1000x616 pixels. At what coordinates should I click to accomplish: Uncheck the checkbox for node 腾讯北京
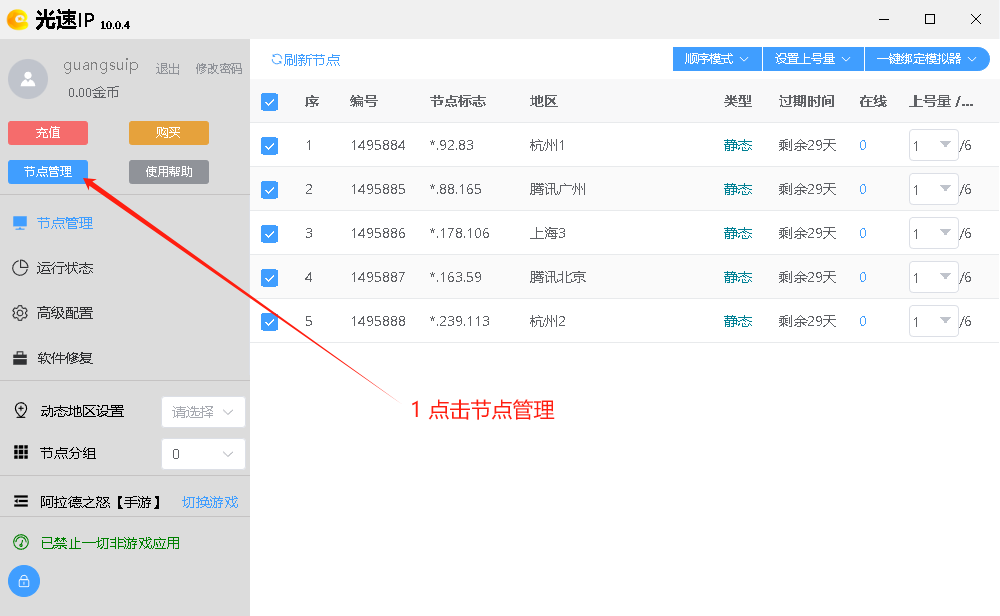pyautogui.click(x=269, y=277)
